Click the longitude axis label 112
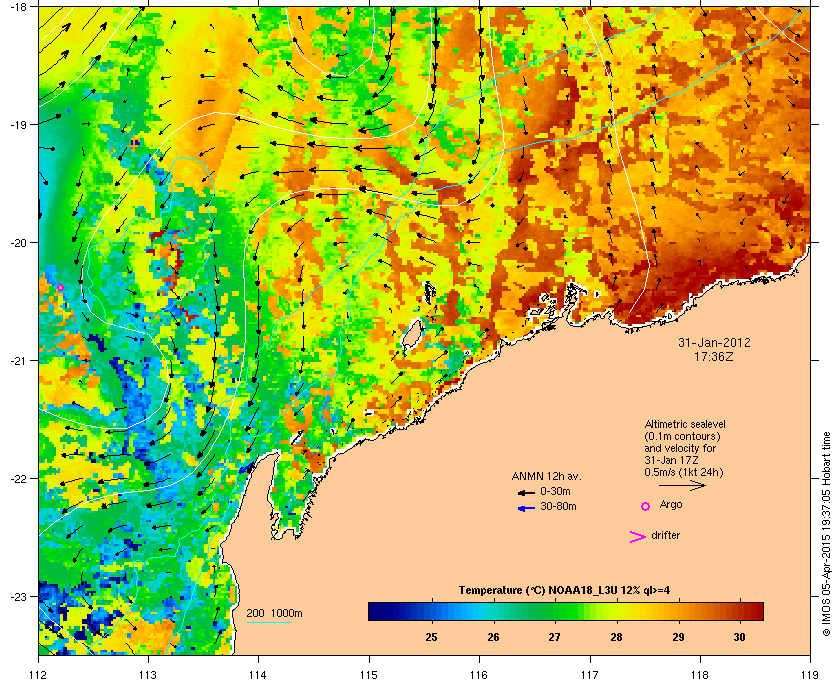Screen dimensions: 840x680 39,674
